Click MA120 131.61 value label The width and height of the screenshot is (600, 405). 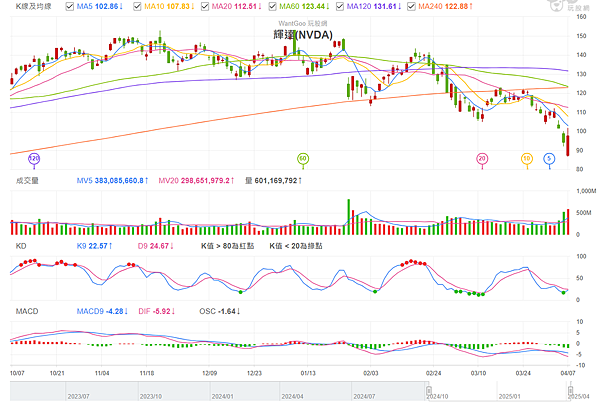pos(374,7)
